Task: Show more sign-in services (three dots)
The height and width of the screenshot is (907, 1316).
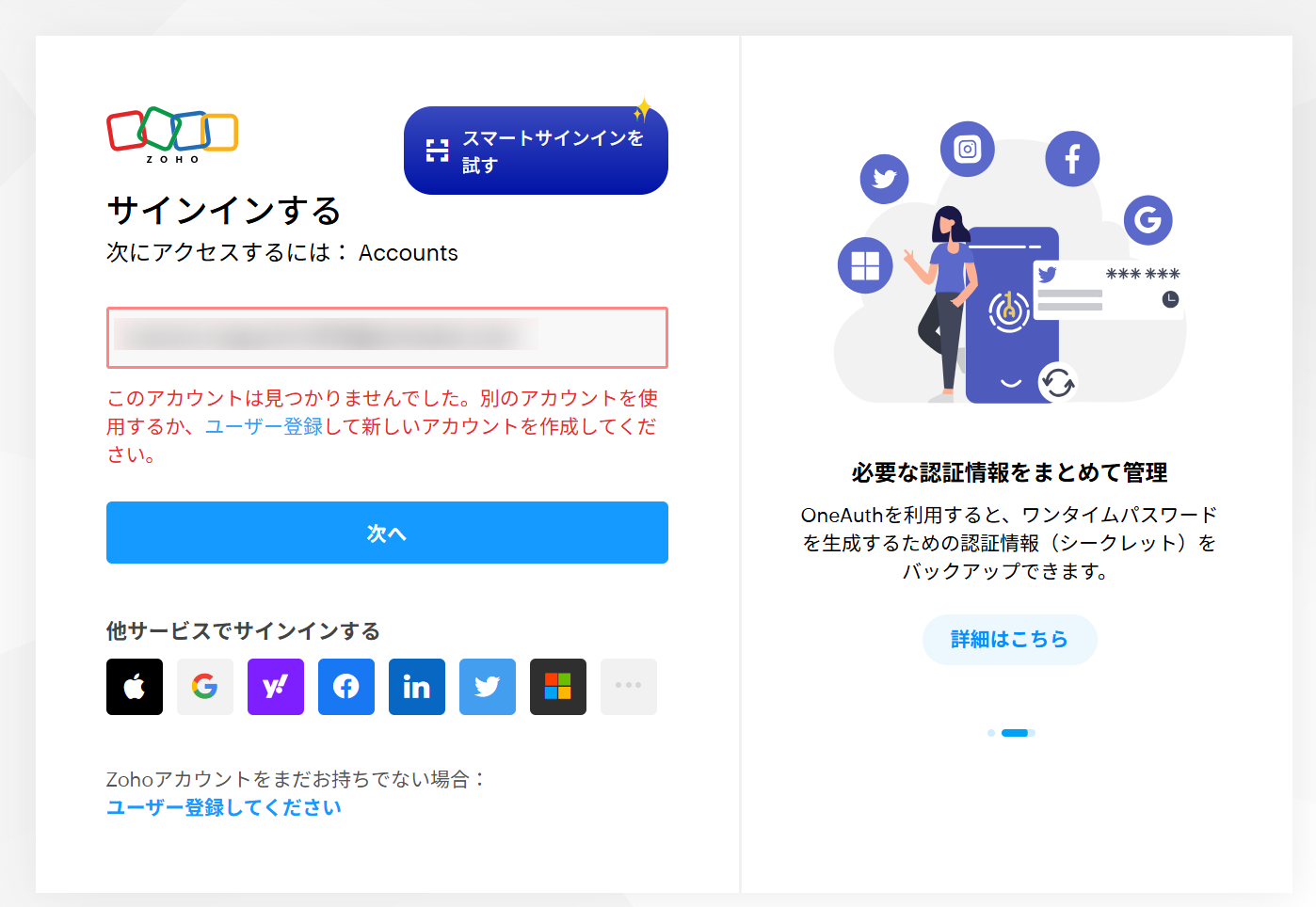Action: [x=628, y=687]
